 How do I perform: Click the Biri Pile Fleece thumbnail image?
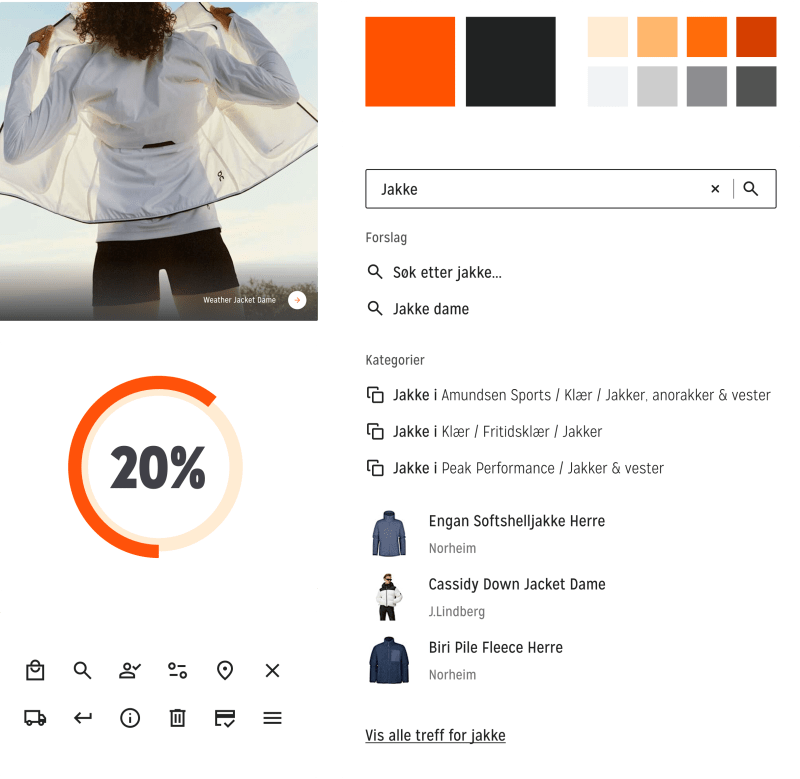point(389,660)
